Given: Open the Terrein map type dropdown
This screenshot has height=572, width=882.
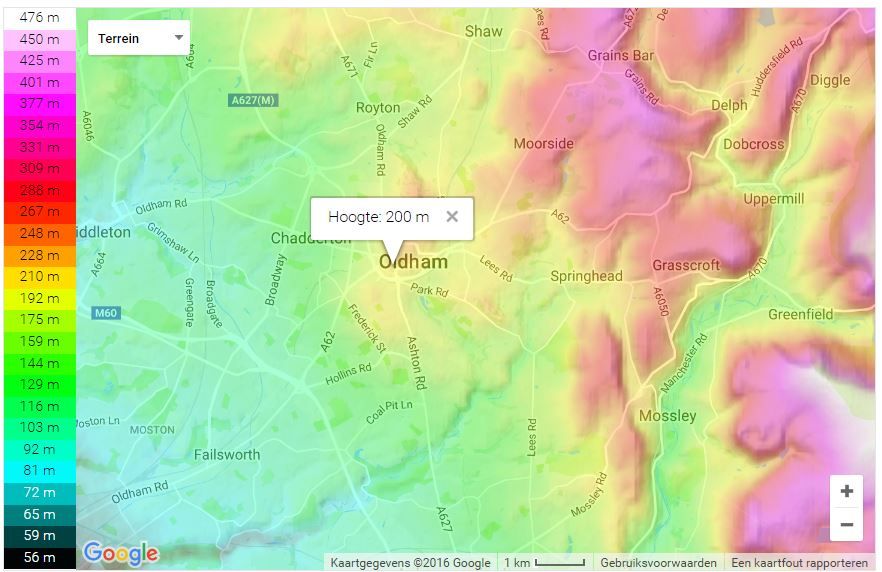Looking at the screenshot, I should 138,38.
